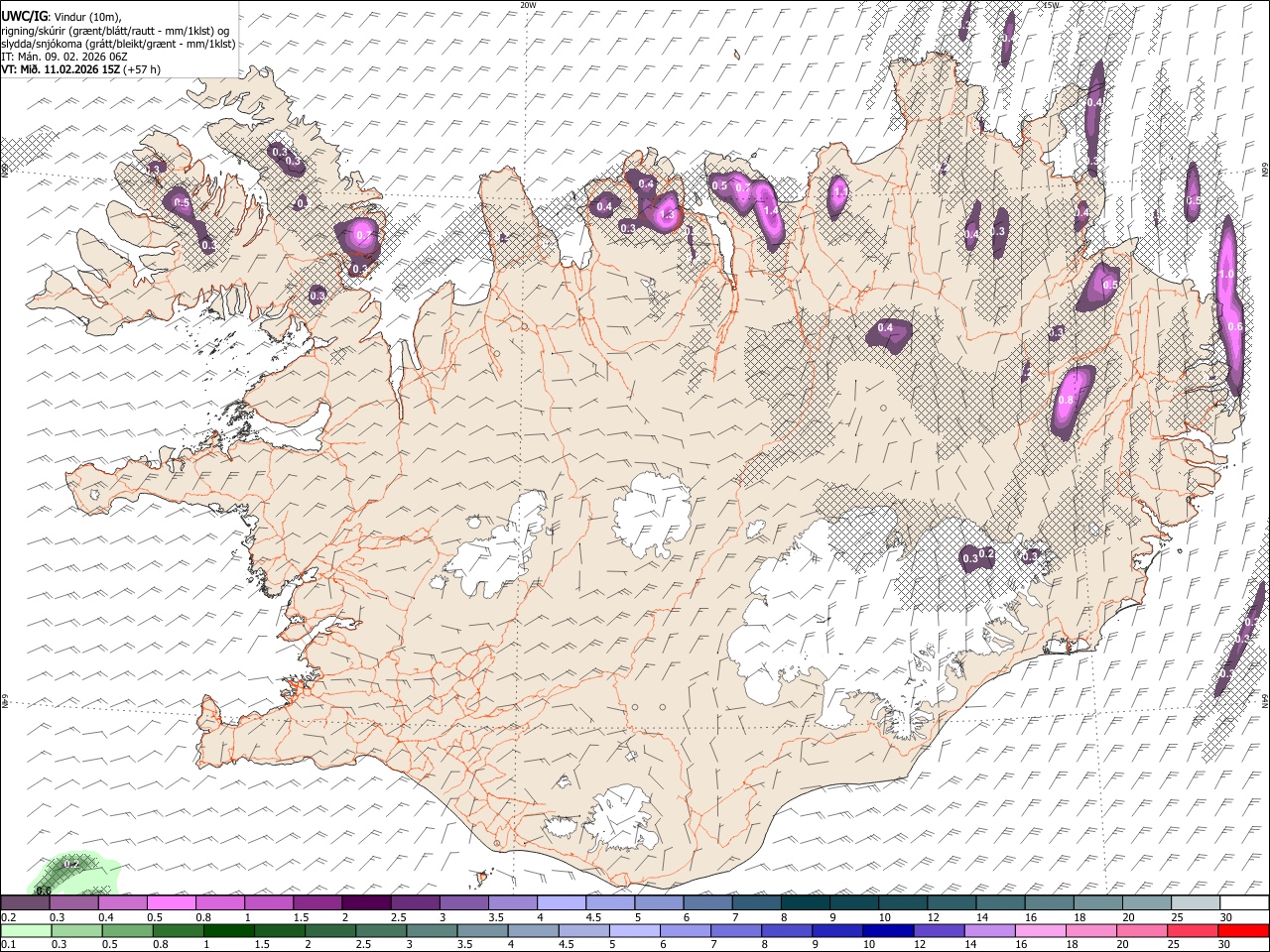
Task: Click the 'slydda/snjókoma' legend description line
Action: [118, 43]
